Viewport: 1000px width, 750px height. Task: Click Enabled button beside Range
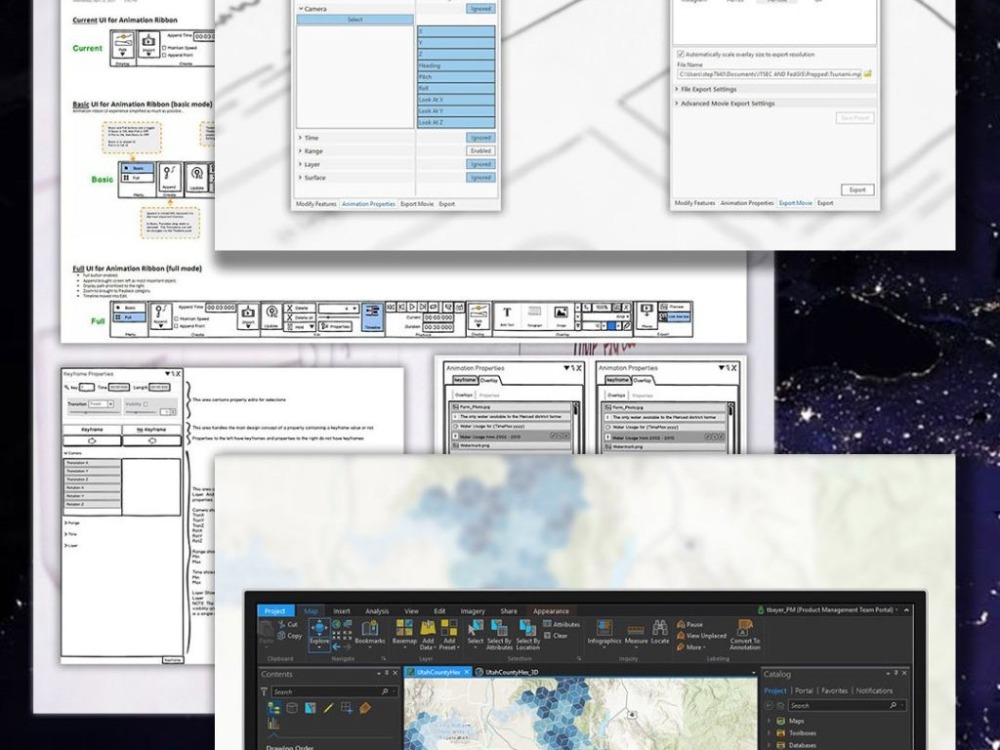click(480, 151)
